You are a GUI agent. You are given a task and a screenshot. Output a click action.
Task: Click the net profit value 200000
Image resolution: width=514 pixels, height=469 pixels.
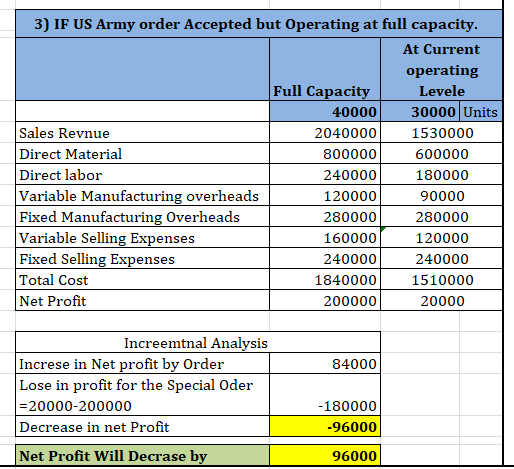pyautogui.click(x=325, y=301)
